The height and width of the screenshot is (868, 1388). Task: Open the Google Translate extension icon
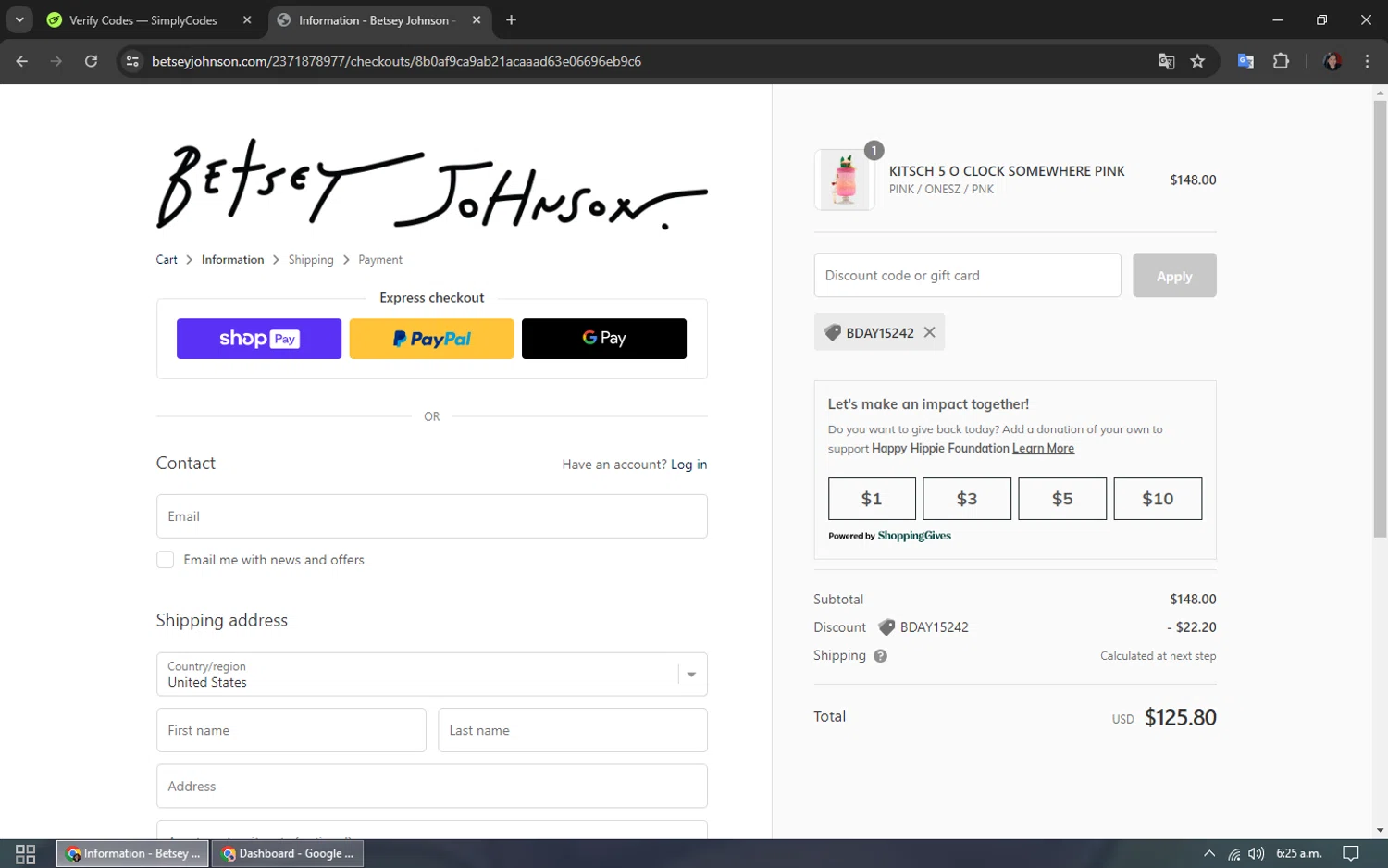point(1245,61)
